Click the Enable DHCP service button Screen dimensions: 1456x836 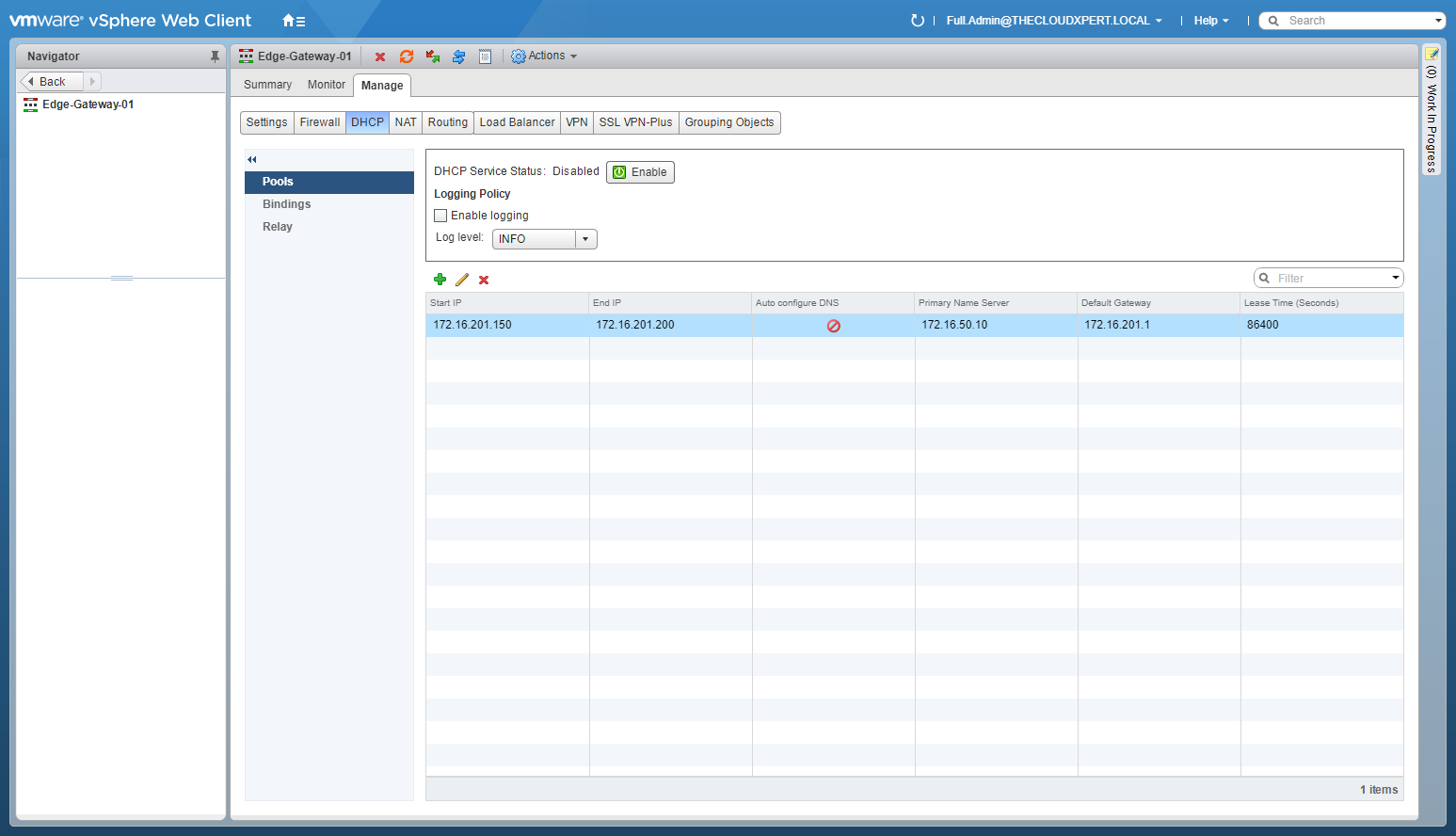point(640,172)
